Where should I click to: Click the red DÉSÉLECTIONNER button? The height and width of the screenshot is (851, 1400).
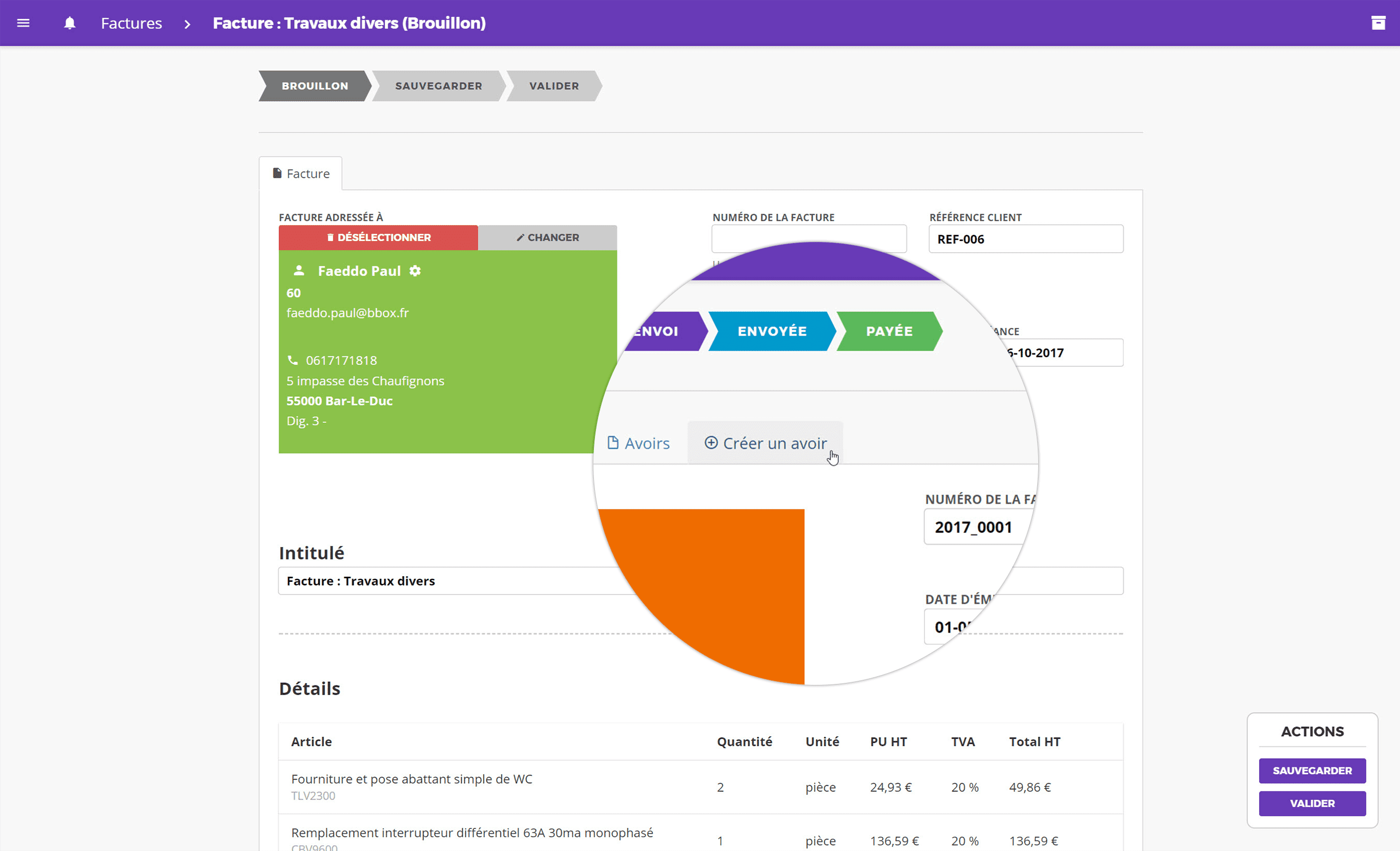click(378, 237)
